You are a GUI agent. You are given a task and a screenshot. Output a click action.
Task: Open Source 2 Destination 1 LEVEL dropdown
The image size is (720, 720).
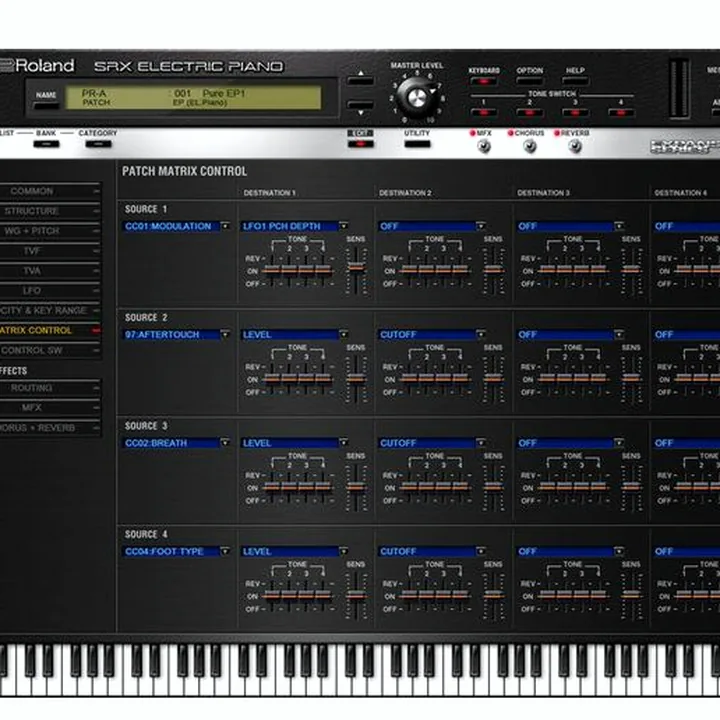295,335
